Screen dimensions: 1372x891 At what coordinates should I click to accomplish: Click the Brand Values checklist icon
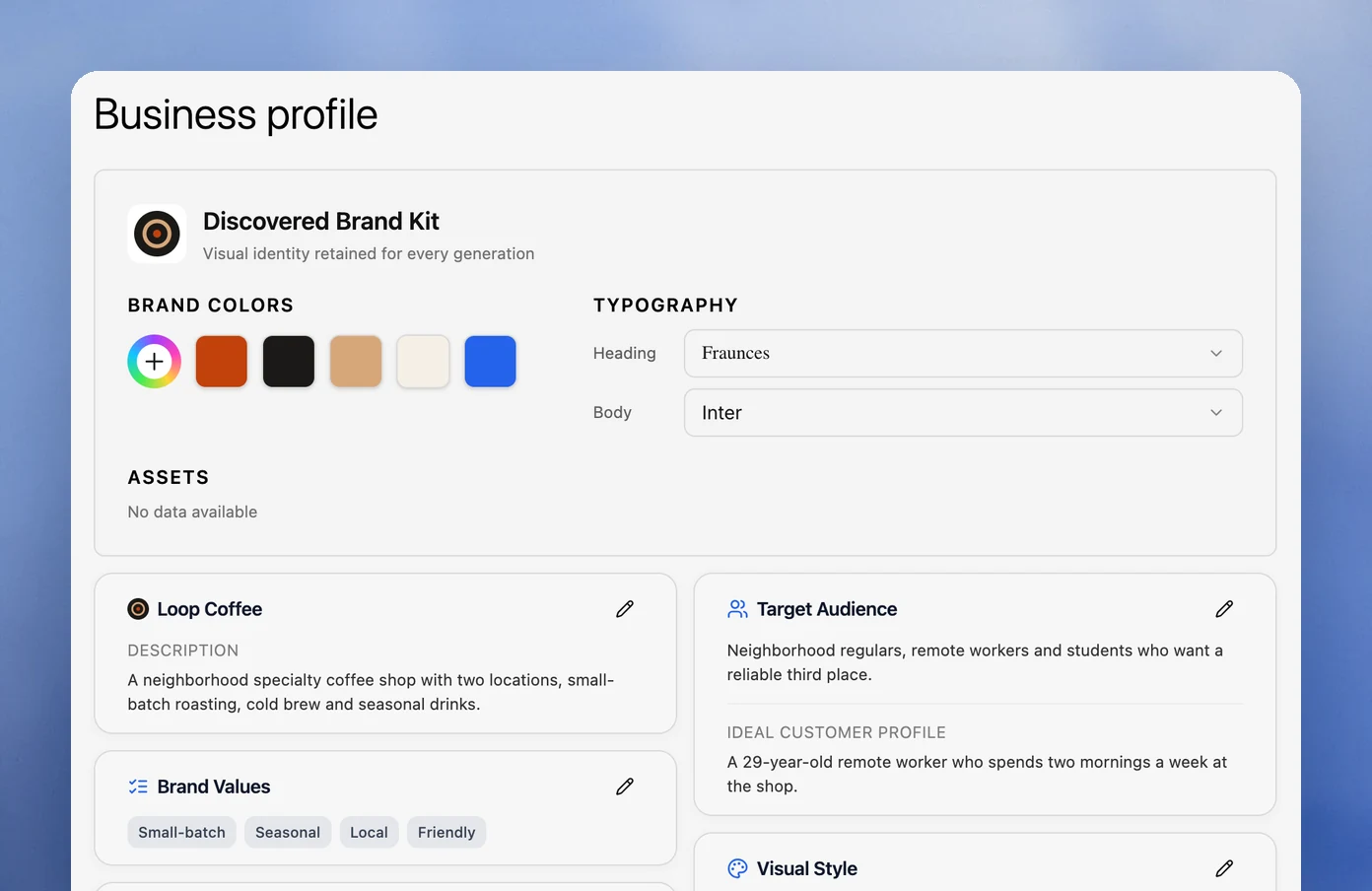[138, 787]
